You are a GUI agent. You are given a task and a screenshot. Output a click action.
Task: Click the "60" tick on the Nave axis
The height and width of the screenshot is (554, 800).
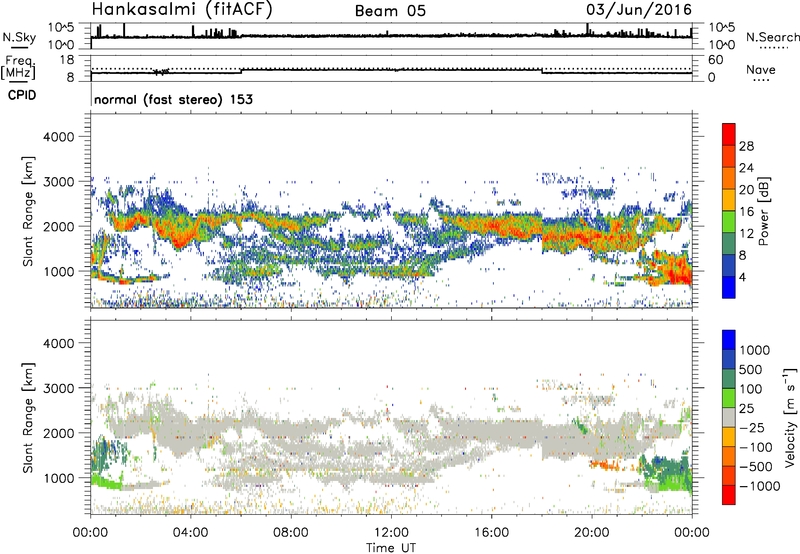click(716, 60)
